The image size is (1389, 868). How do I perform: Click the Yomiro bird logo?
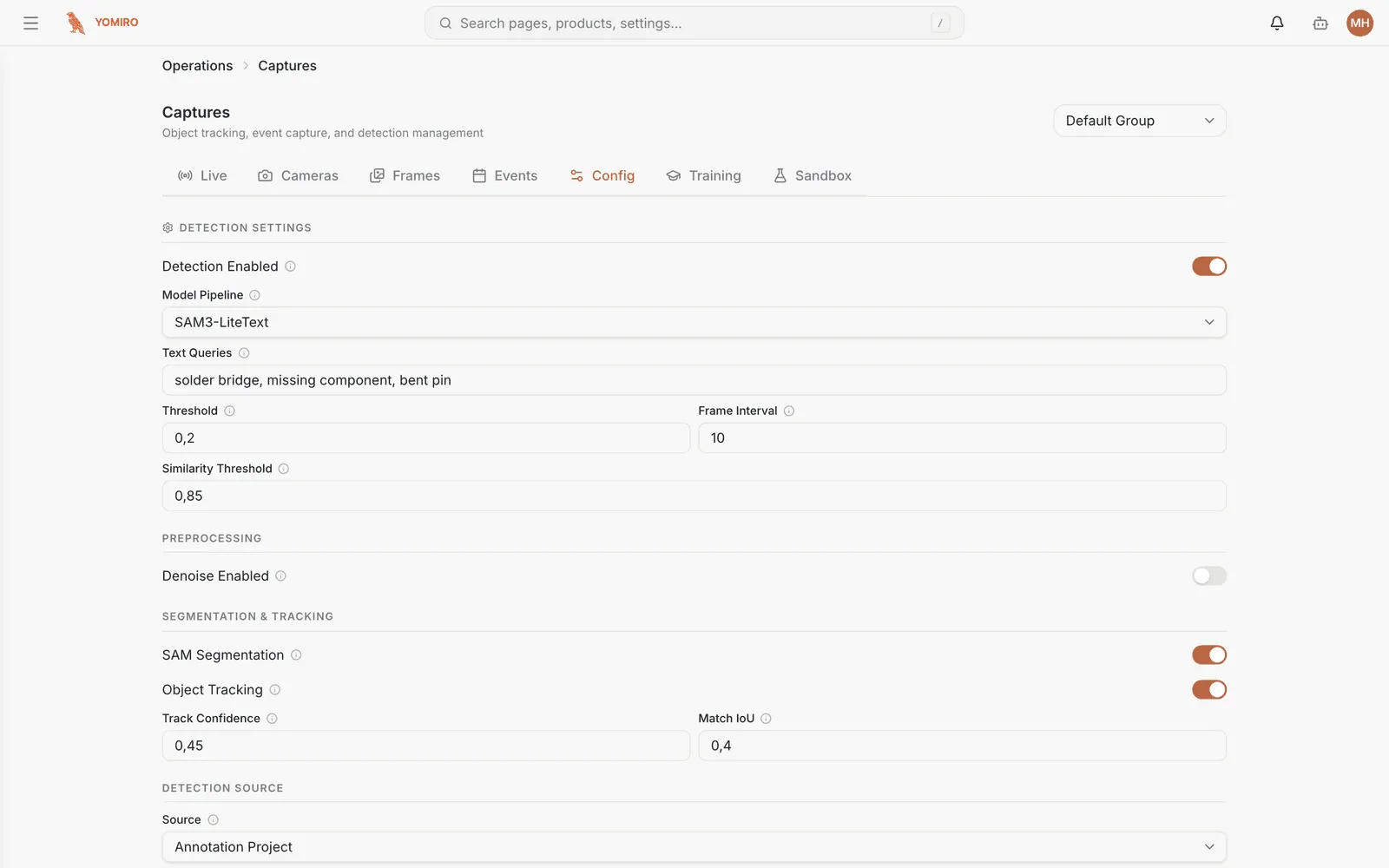coord(76,23)
